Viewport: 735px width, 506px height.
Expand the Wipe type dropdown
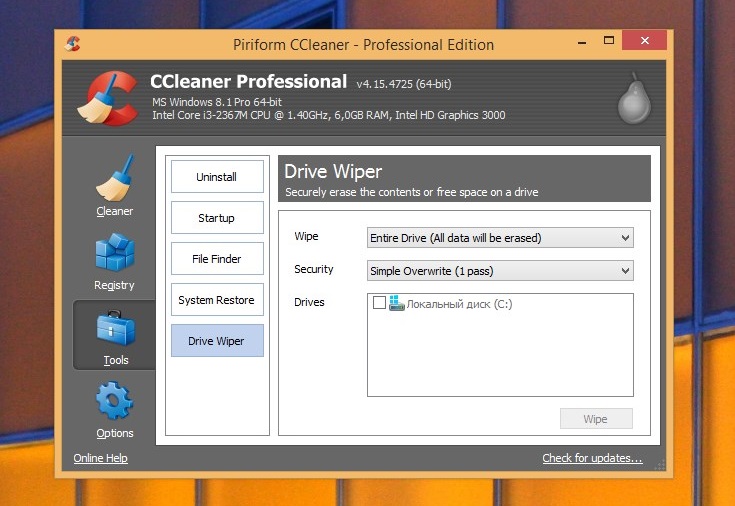500,237
